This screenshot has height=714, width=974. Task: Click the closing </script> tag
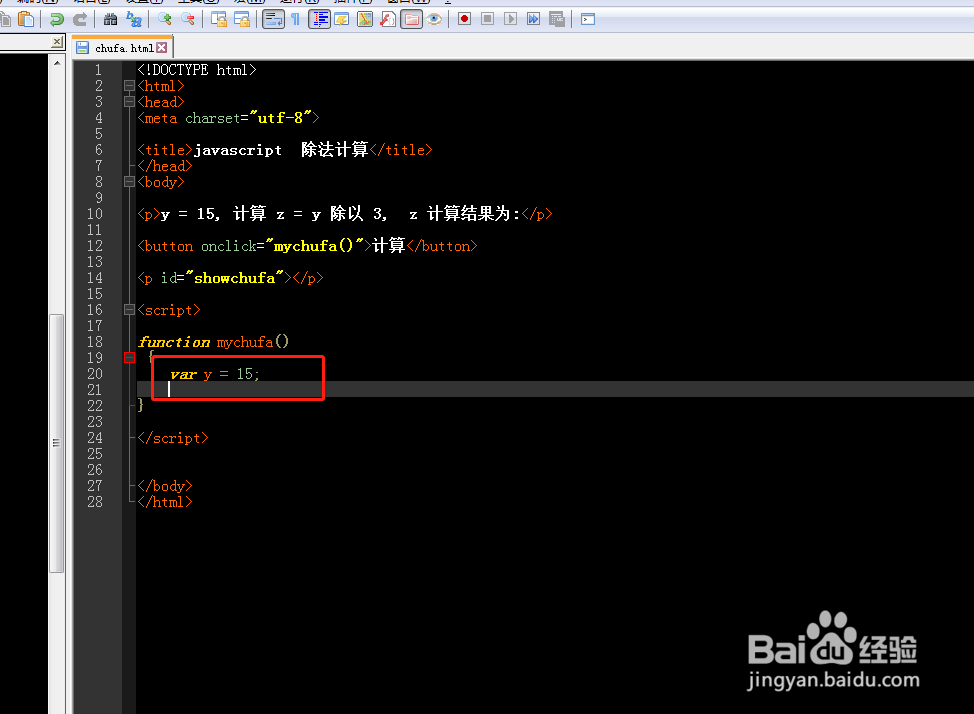(173, 438)
